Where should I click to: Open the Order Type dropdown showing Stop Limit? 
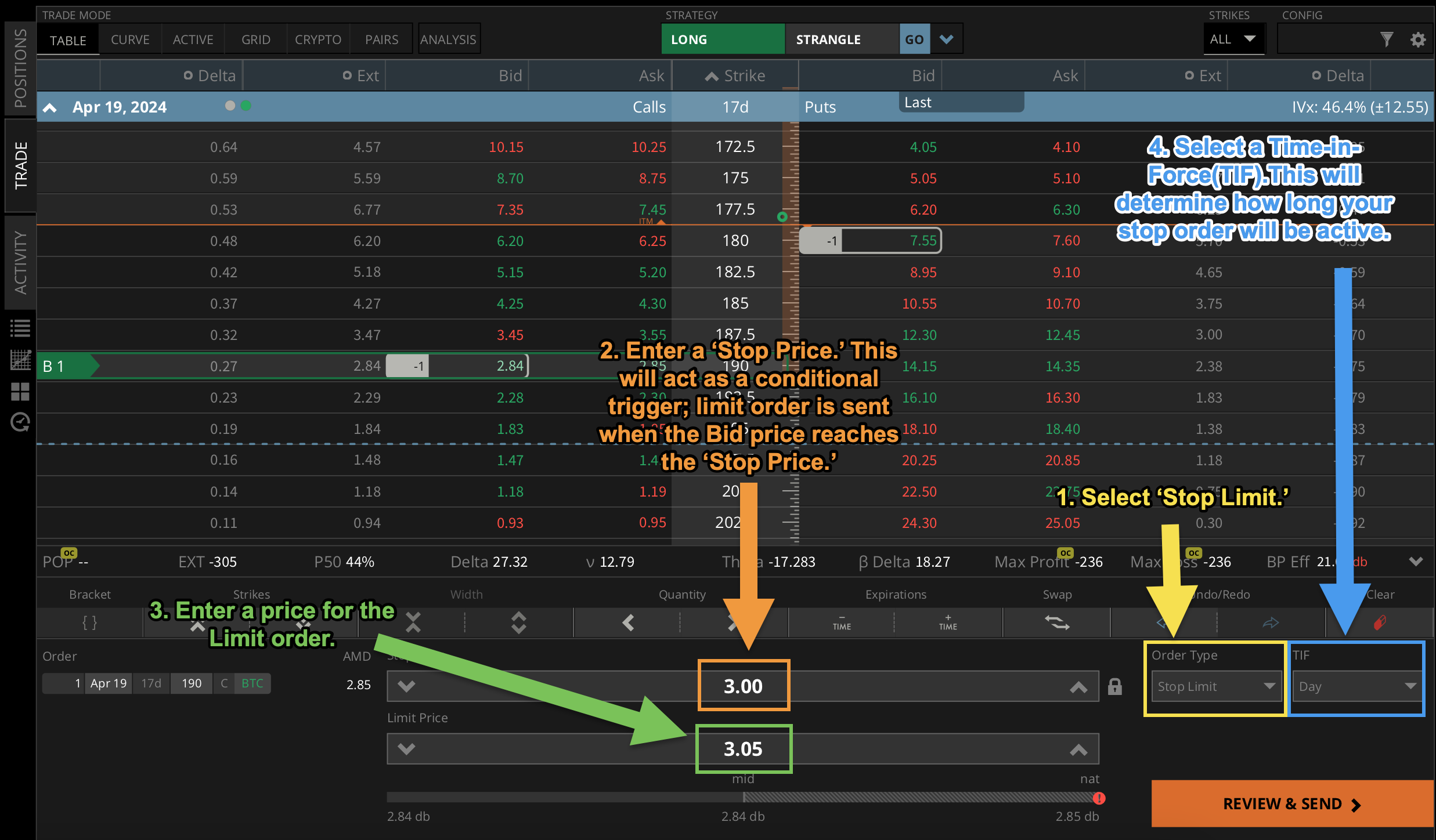point(1215,686)
